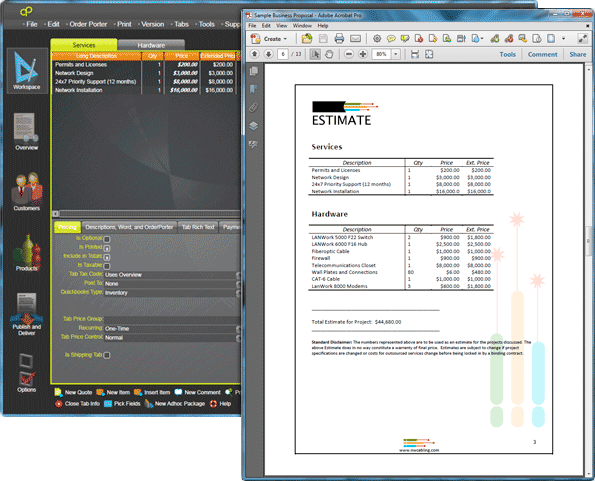Expand the quick tools customize arrow
This screenshot has width=595, height=481.
[564, 38]
